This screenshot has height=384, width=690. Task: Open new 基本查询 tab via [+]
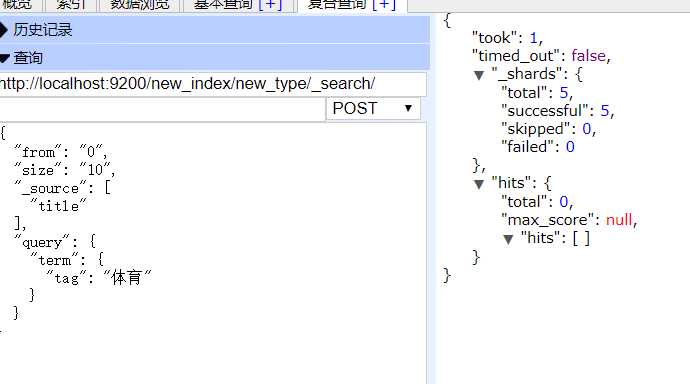click(x=270, y=4)
